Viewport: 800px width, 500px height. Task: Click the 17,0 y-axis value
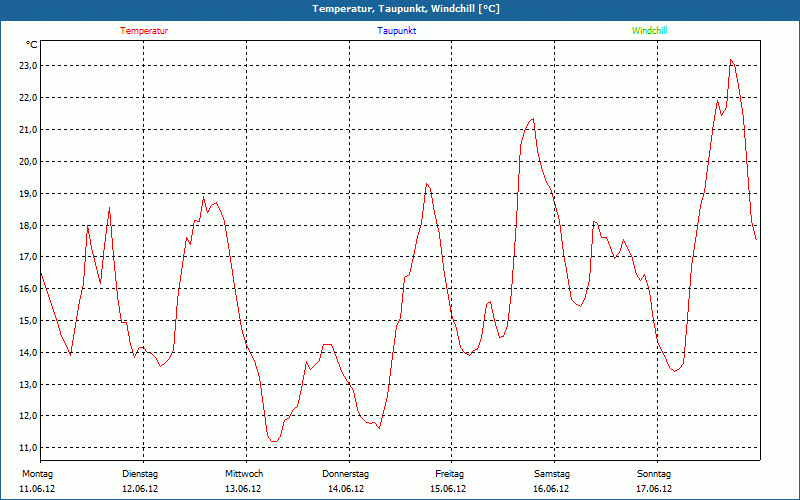coord(28,257)
